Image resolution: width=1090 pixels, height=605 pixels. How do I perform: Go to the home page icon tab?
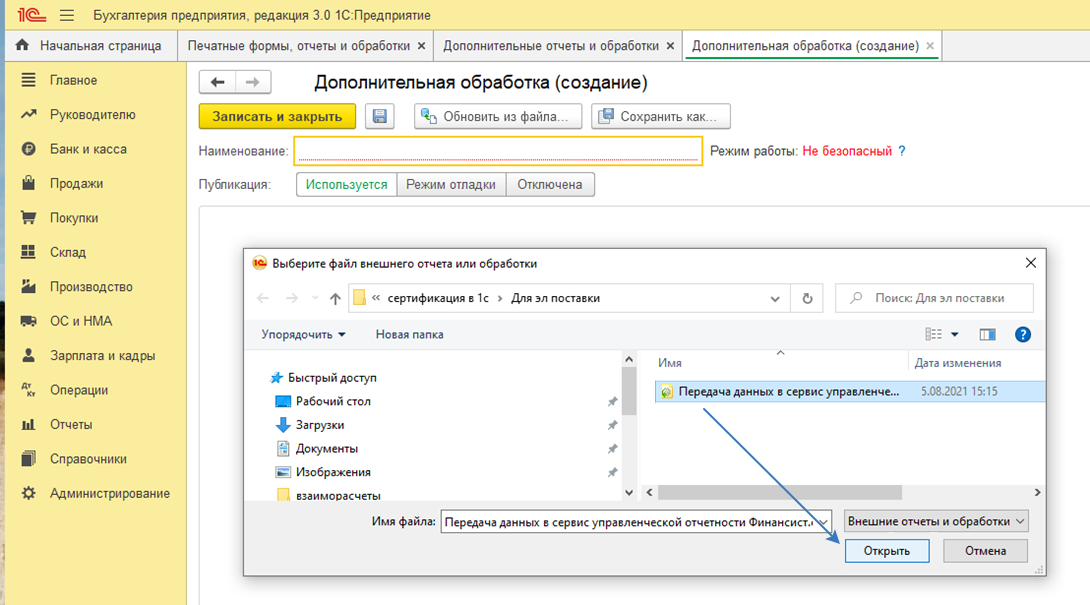(22, 45)
